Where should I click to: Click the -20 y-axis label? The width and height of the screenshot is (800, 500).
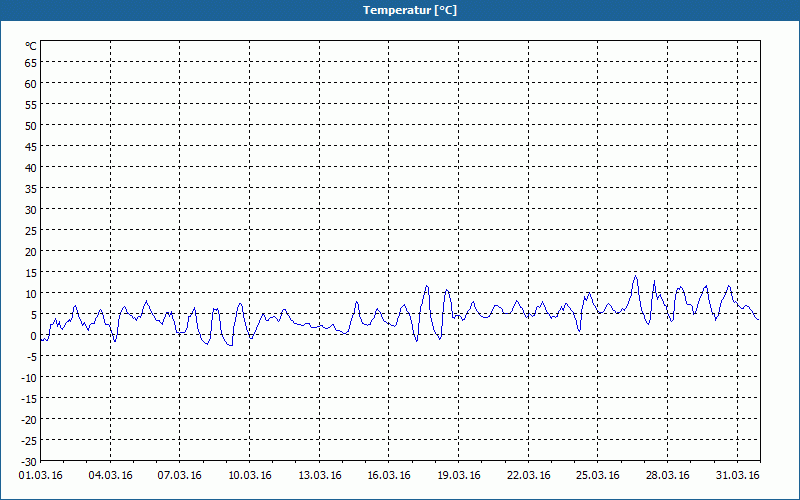point(29,420)
